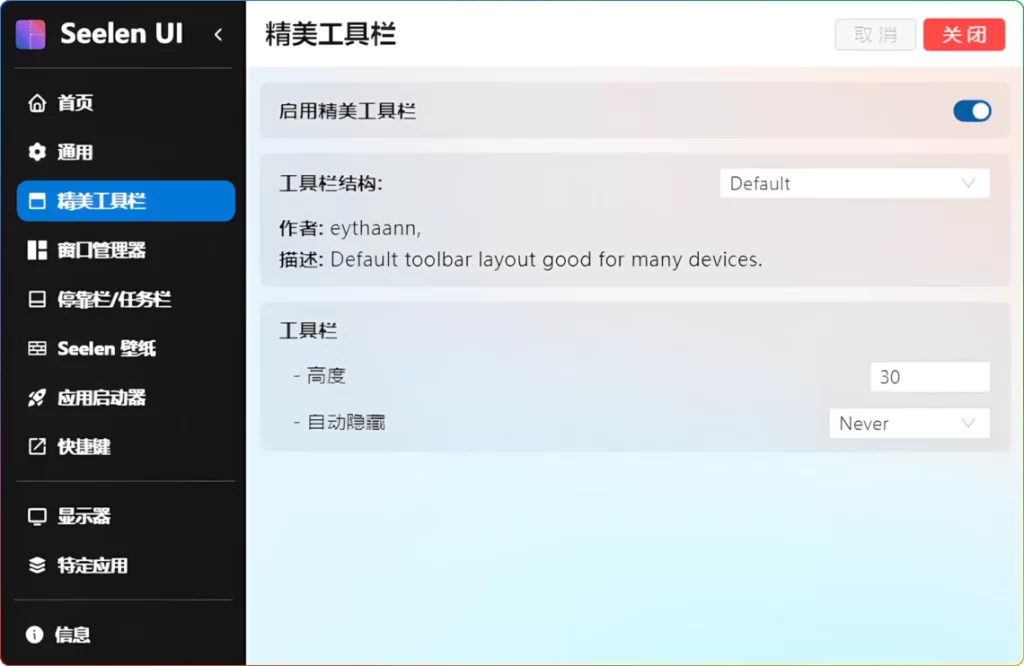This screenshot has width=1024, height=666.
Task: Disable the 启用精美工具栏 switch
Action: [971, 111]
